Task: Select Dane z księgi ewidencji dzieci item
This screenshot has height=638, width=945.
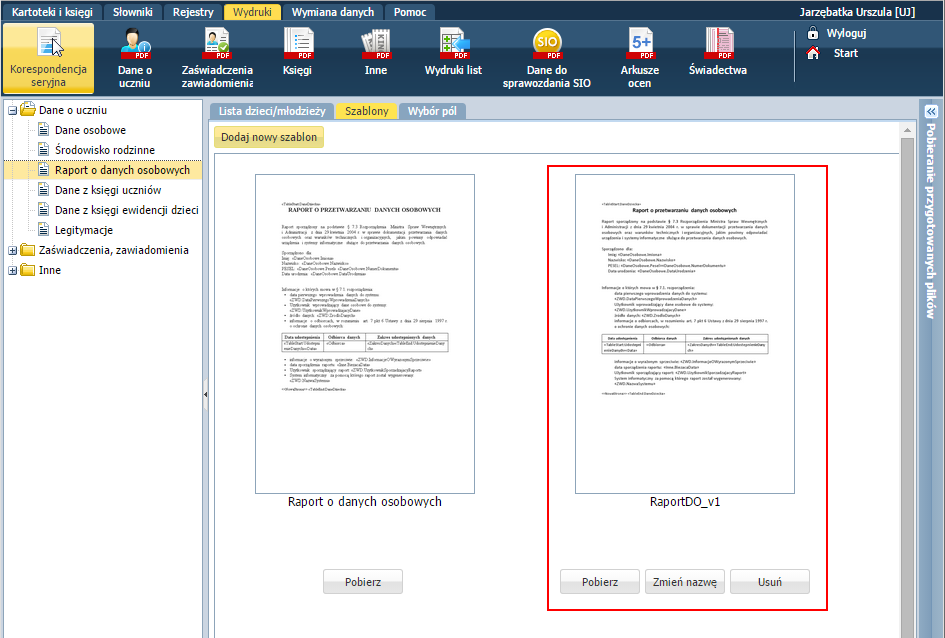Action: (x=127, y=210)
